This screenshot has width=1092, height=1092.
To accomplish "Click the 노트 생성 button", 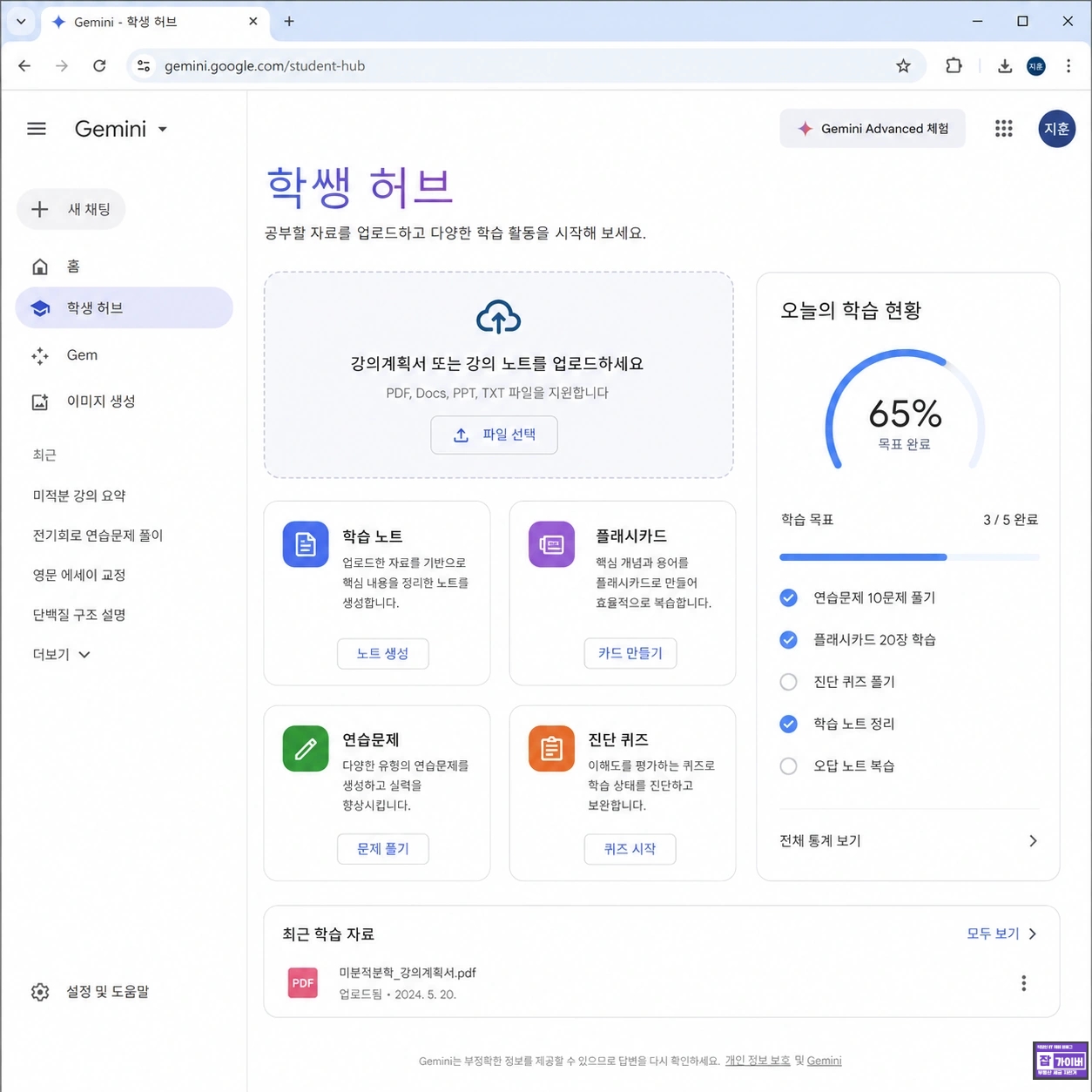I will (x=382, y=653).
